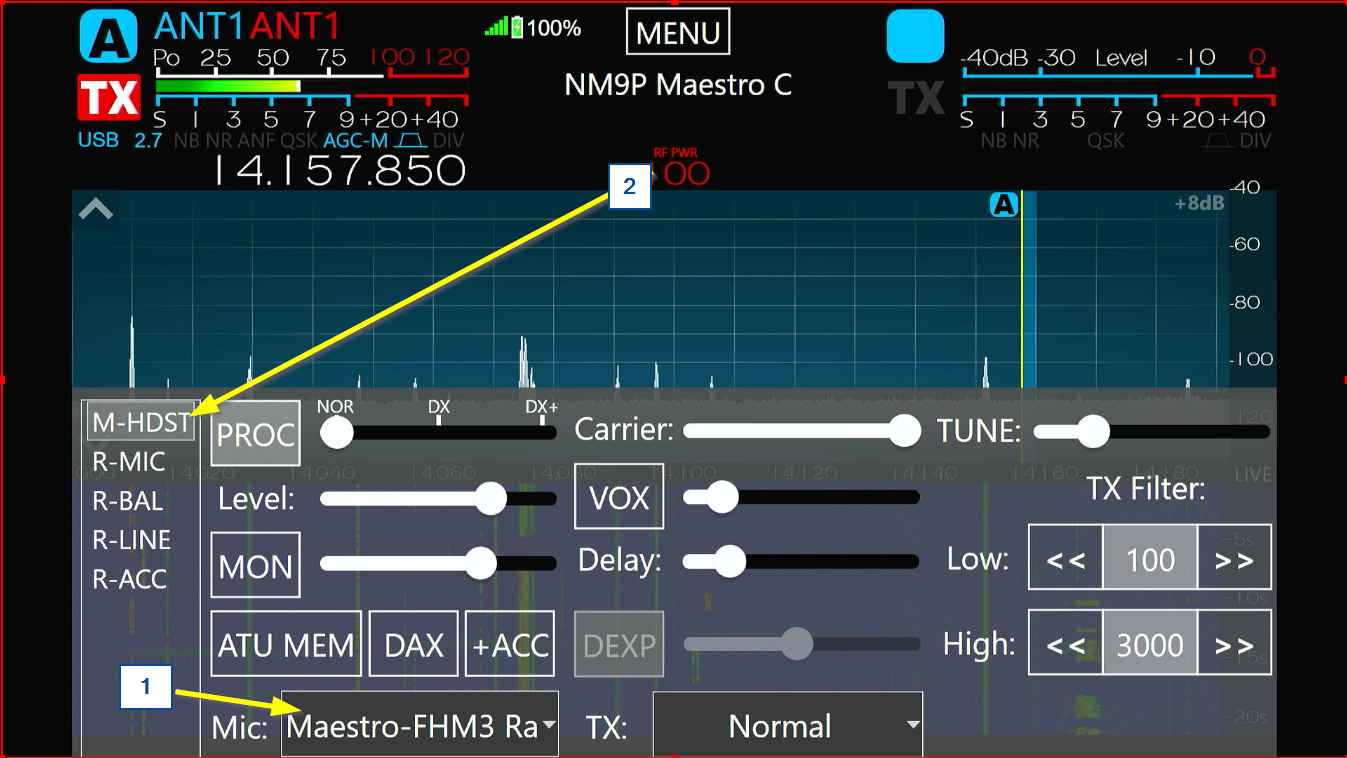Click the TUNE power slider

pos(1152,432)
